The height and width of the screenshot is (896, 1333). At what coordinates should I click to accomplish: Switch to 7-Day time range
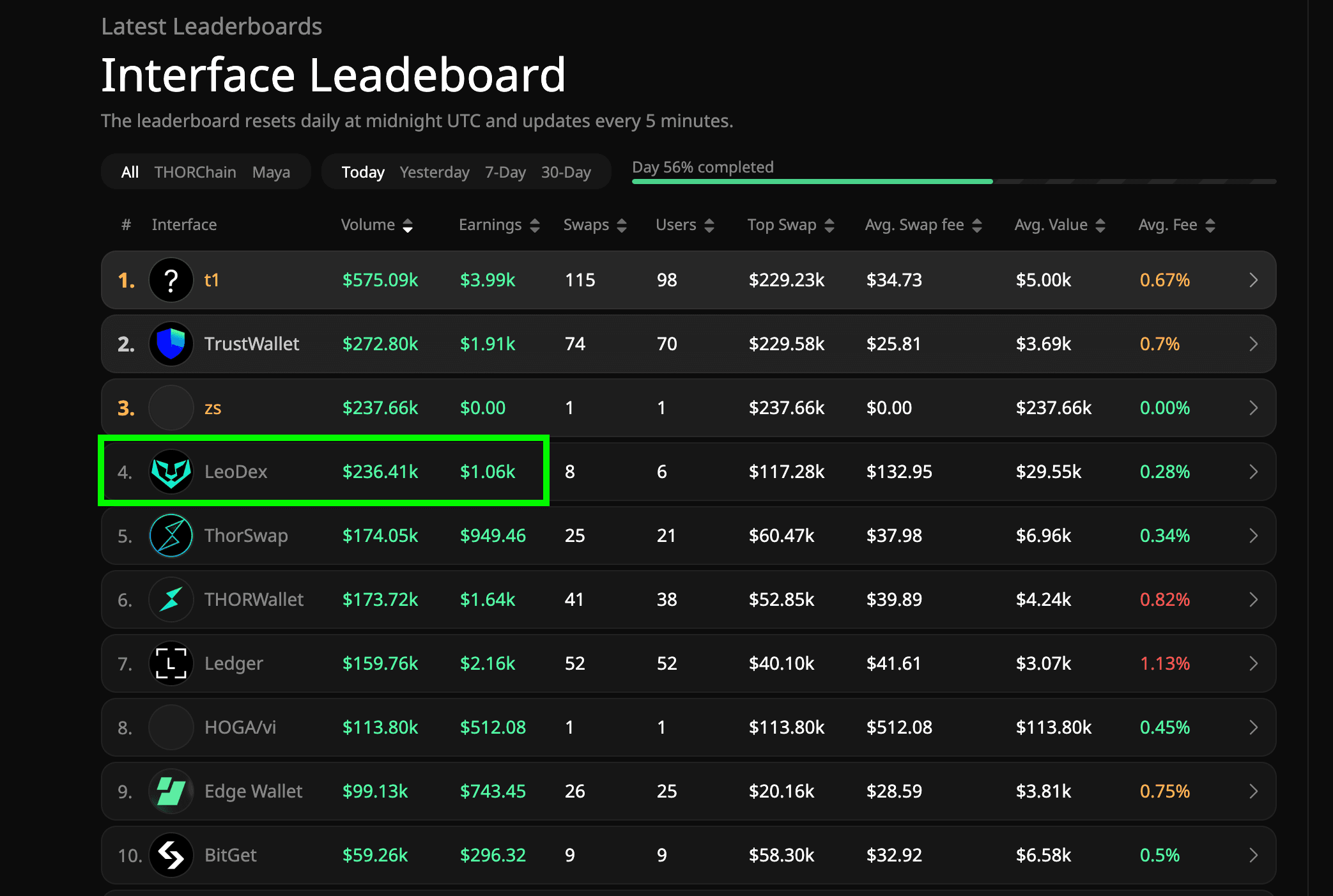tap(505, 172)
